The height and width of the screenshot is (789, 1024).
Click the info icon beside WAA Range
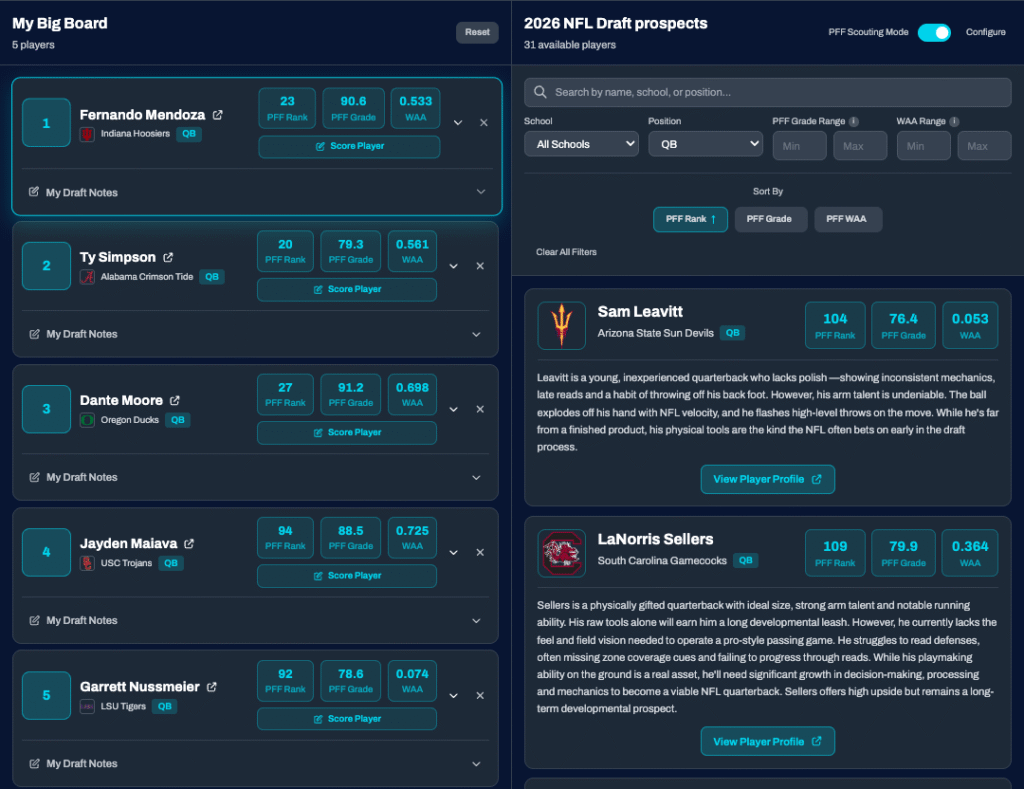coord(954,122)
